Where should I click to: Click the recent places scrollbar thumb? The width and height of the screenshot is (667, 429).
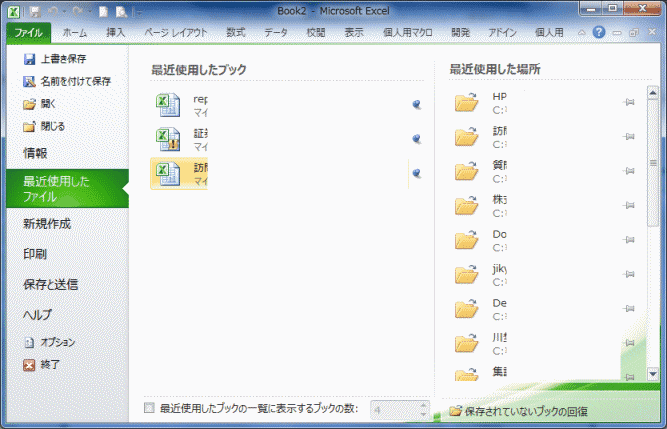point(653,163)
